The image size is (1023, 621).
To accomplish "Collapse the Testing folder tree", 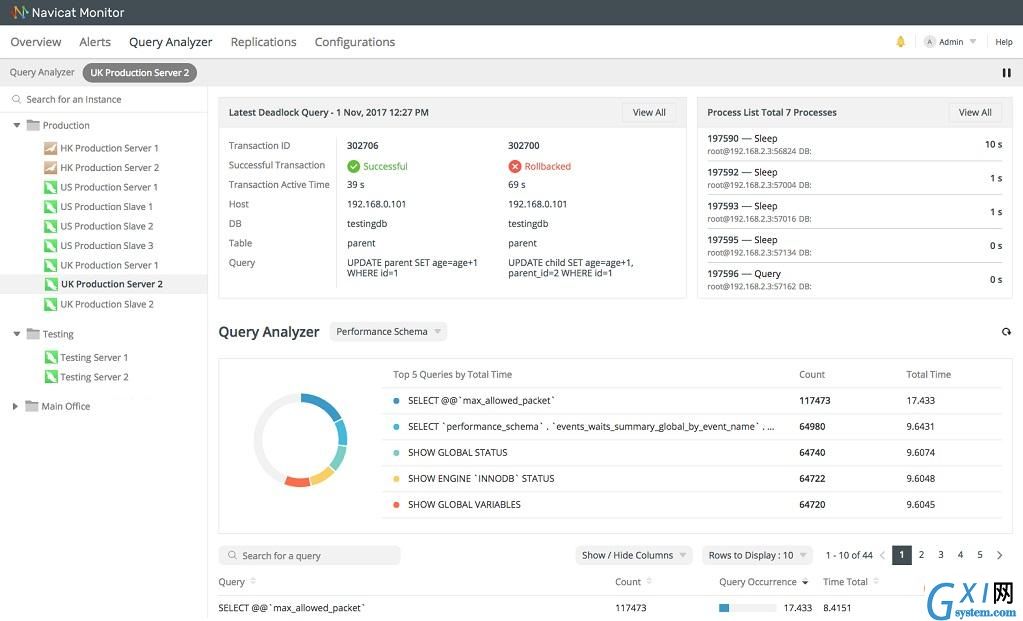I will [16, 333].
